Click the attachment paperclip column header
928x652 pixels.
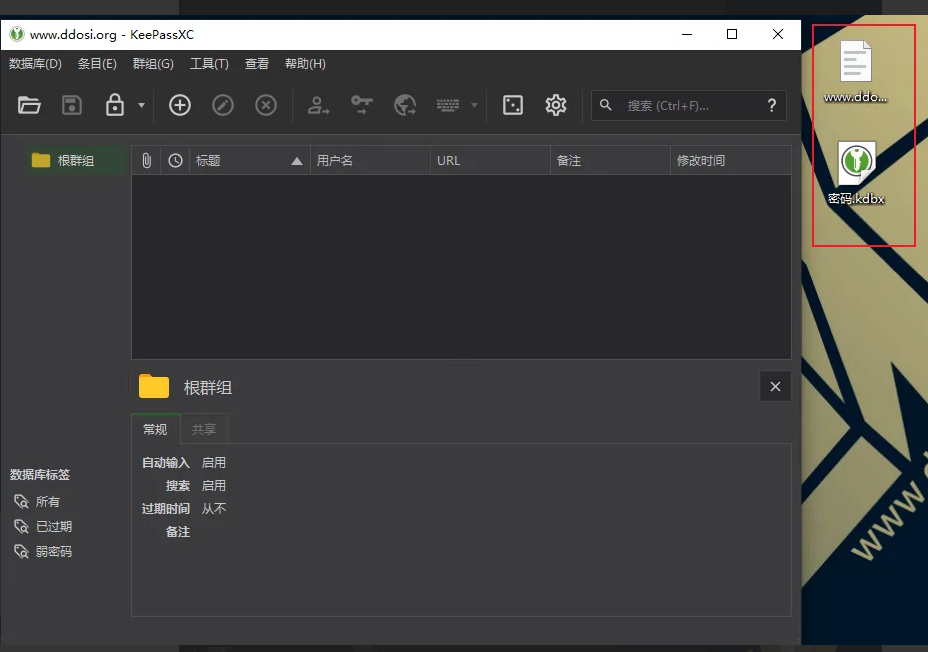[x=147, y=160]
